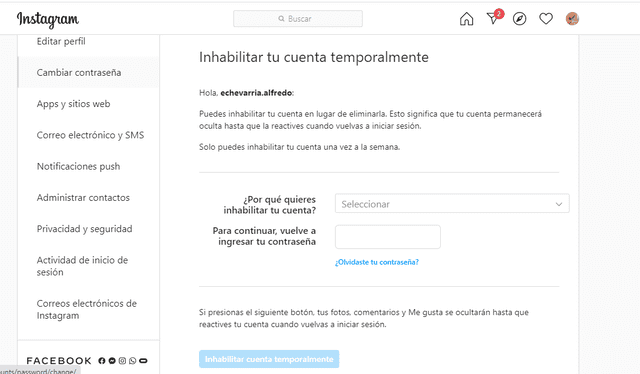
Task: Follow the ¿Olvidaste tu contraseña? link
Action: [377, 262]
